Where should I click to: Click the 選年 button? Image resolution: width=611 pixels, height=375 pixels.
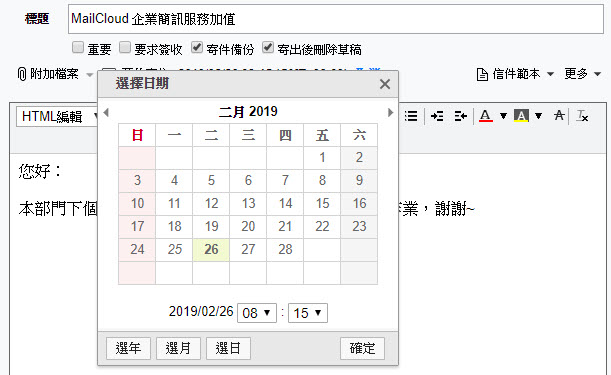click(x=128, y=348)
